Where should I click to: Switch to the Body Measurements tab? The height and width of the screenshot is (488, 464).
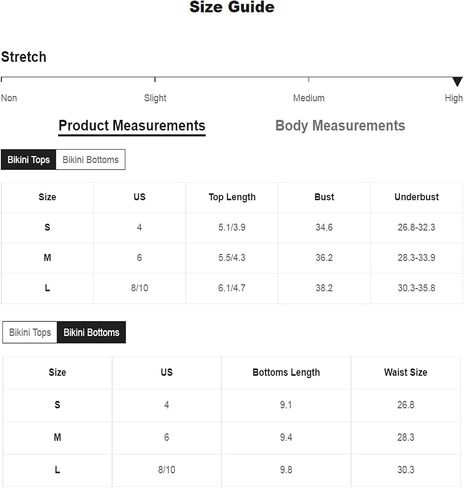point(340,126)
